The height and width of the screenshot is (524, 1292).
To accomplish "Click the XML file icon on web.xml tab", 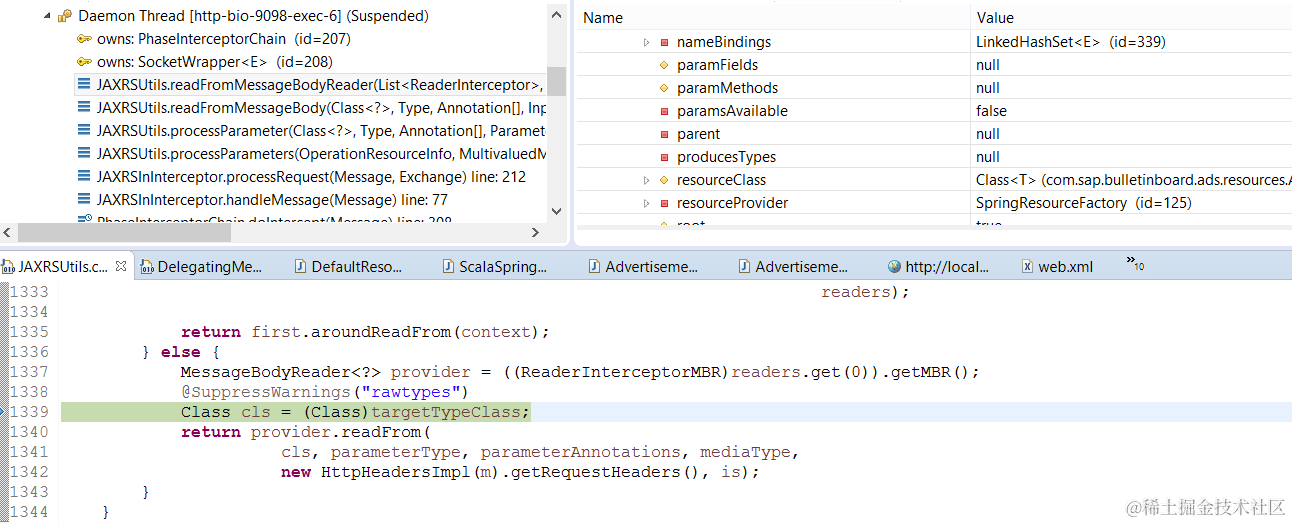I will pyautogui.click(x=1027, y=267).
